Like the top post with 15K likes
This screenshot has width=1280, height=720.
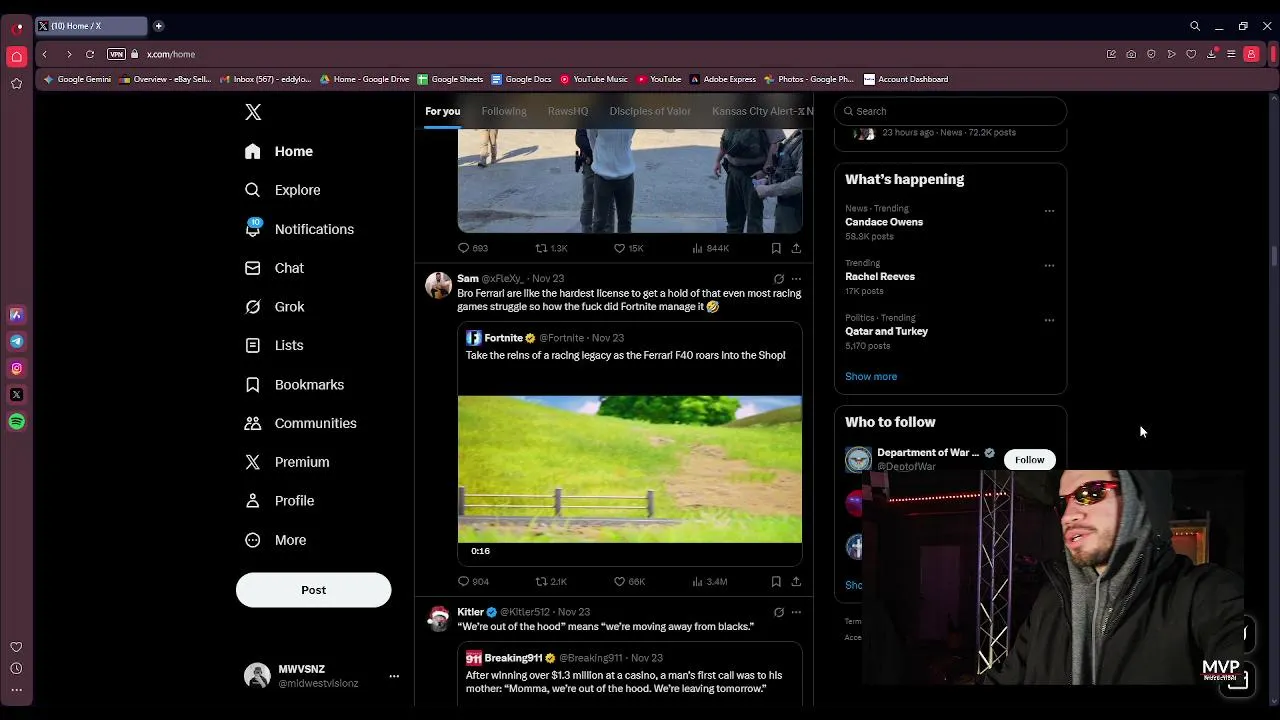pyautogui.click(x=628, y=248)
